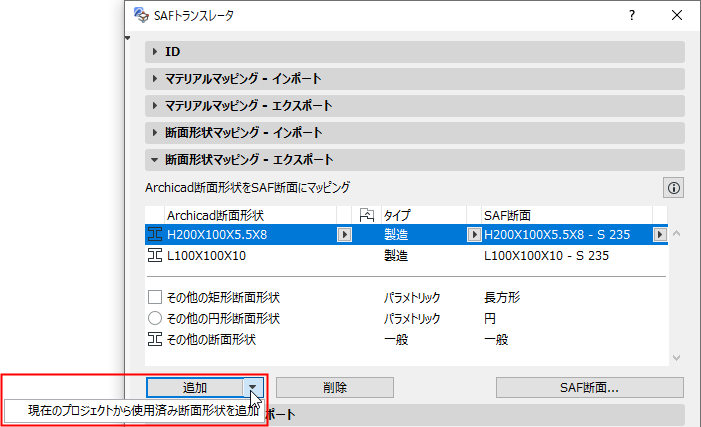
Task: Expand 断面形状マッピング - インポート panel
Action: coord(415,132)
